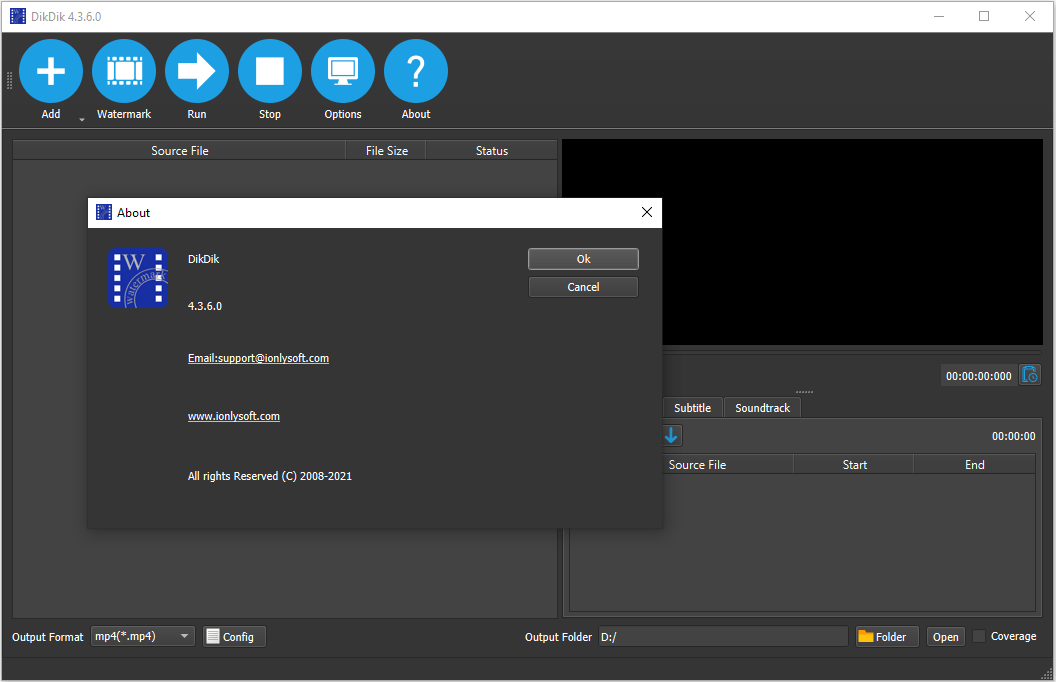The height and width of the screenshot is (682, 1056).
Task: Select the Subtitle tab
Action: tap(692, 408)
